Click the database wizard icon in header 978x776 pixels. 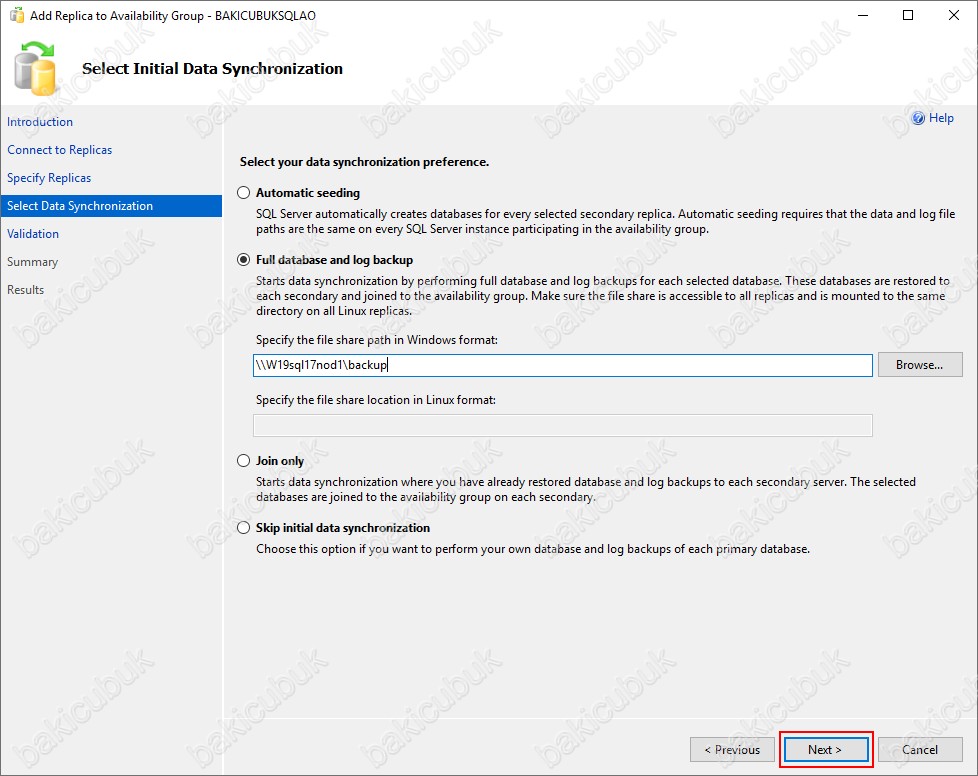click(x=35, y=69)
